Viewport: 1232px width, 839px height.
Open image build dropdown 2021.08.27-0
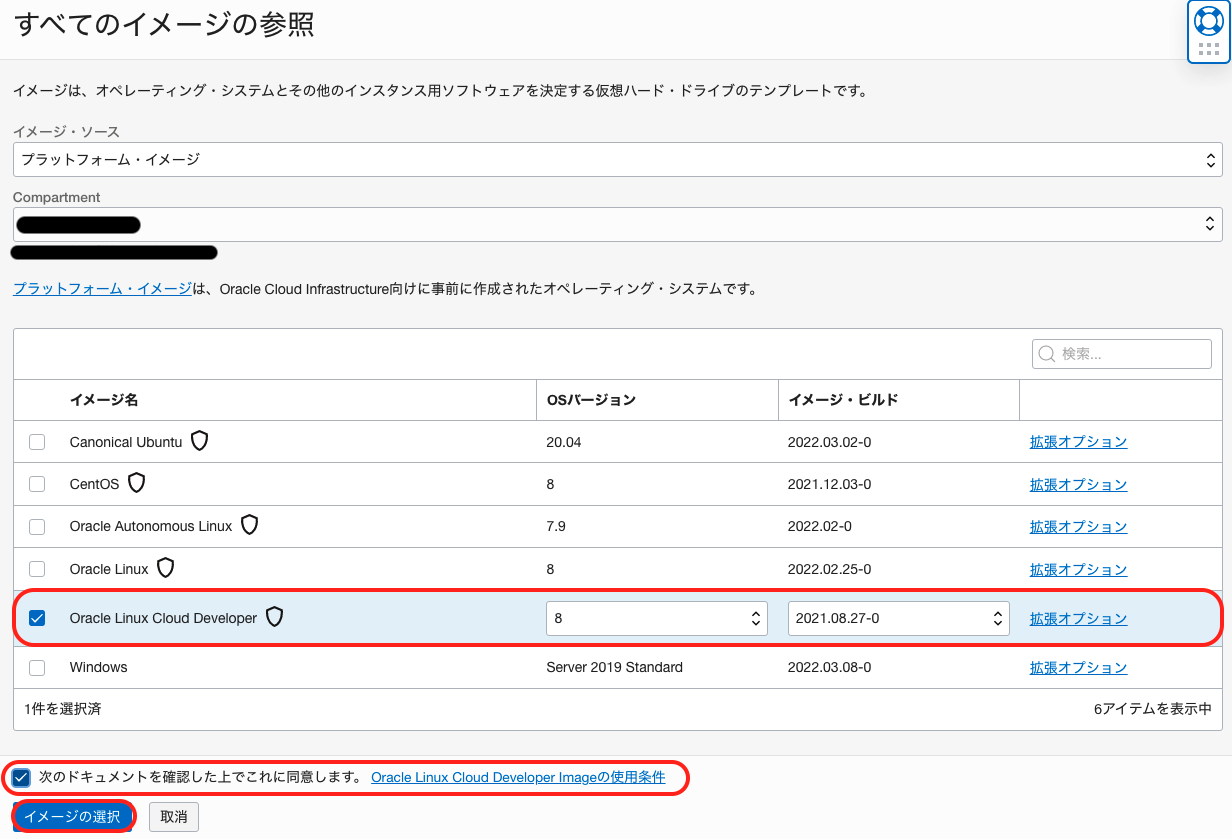pos(898,618)
